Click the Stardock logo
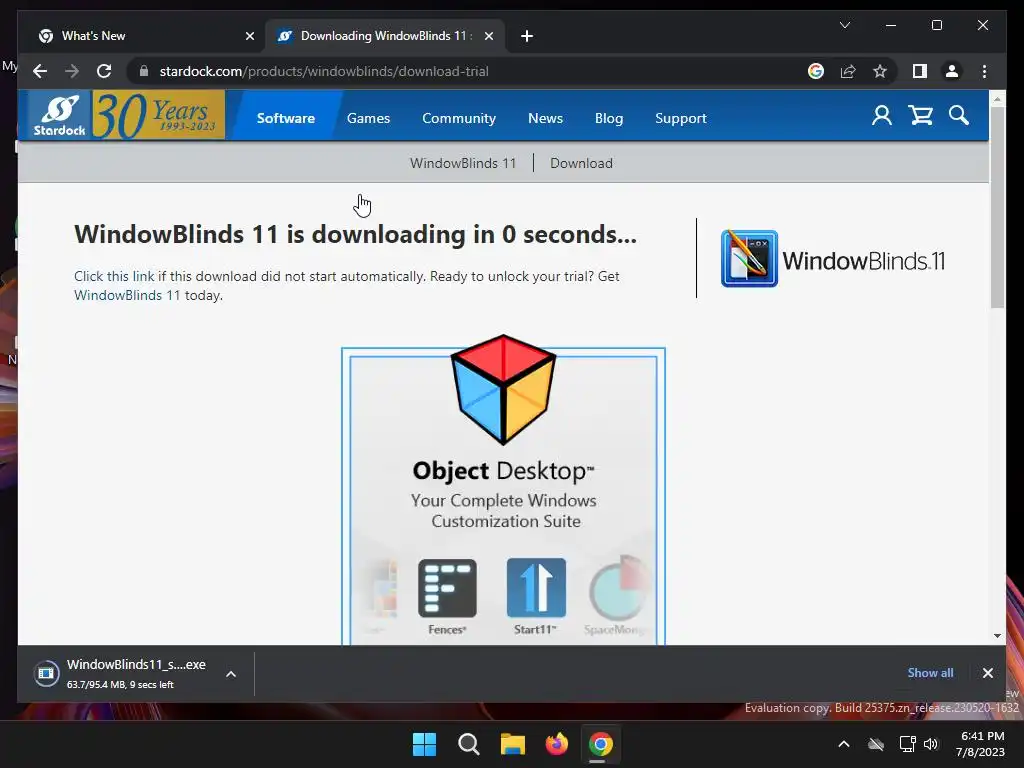This screenshot has width=1024, height=768. (59, 116)
